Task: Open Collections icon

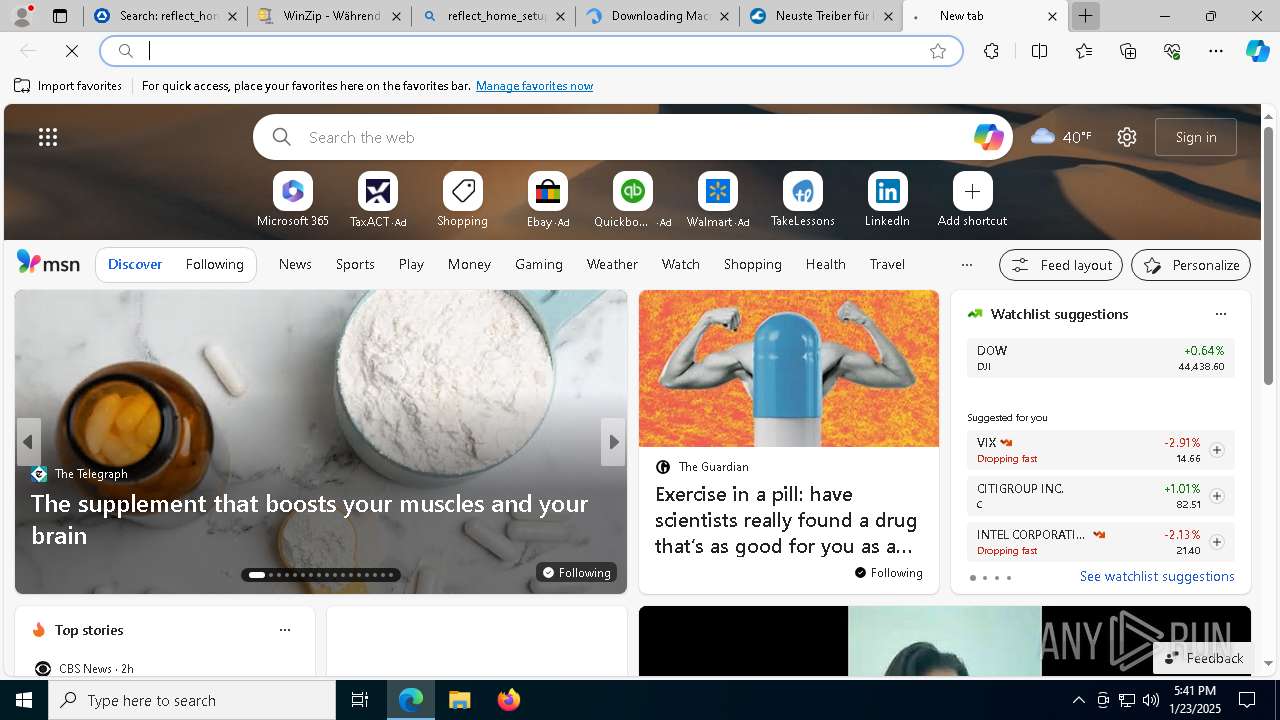Action: click(x=1128, y=51)
